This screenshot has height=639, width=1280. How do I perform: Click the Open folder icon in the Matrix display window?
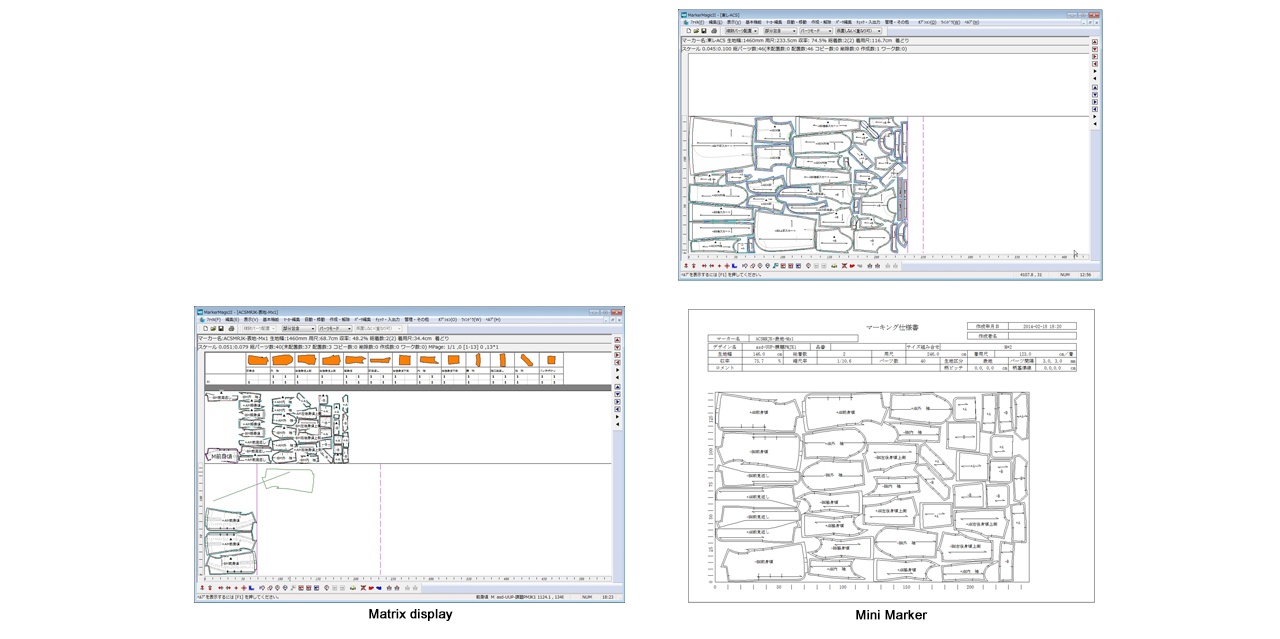(213, 328)
